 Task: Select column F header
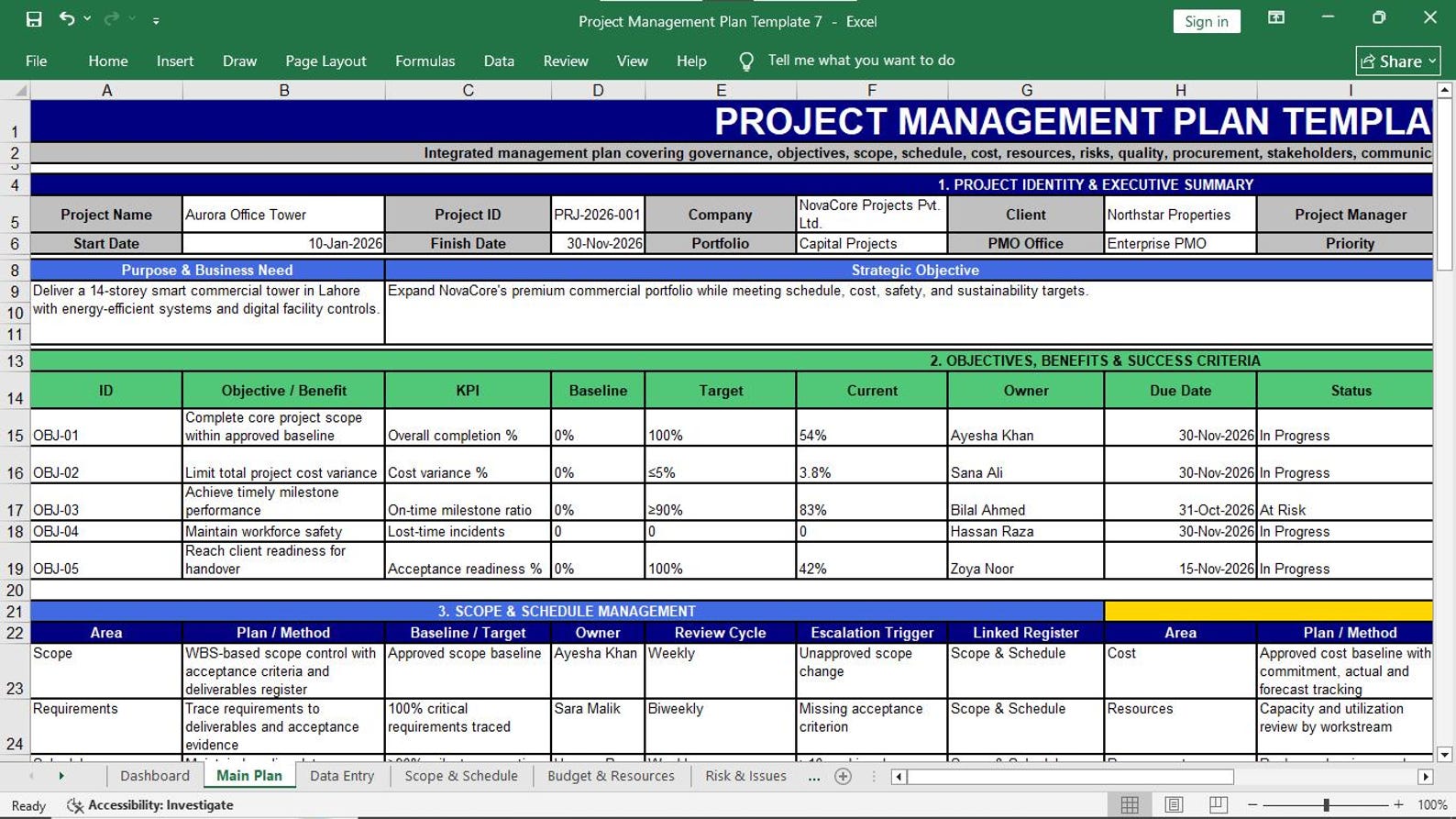[872, 90]
